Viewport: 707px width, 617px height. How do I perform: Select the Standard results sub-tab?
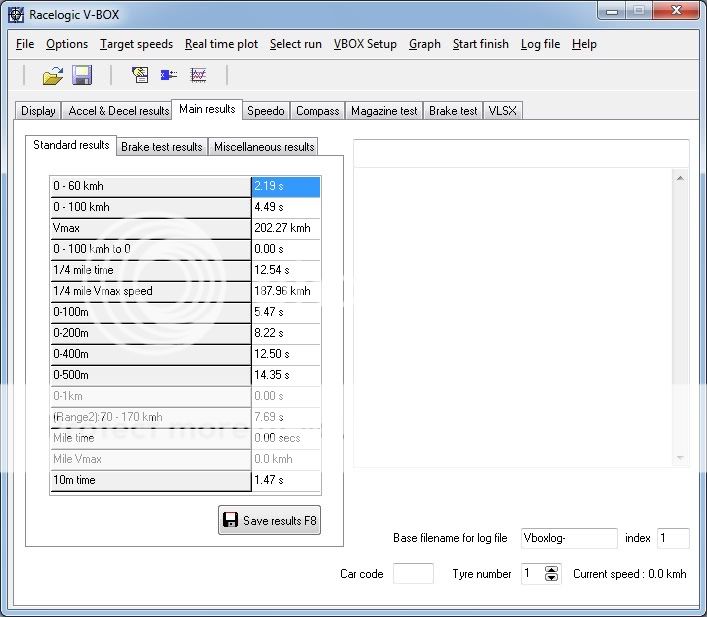(71, 145)
